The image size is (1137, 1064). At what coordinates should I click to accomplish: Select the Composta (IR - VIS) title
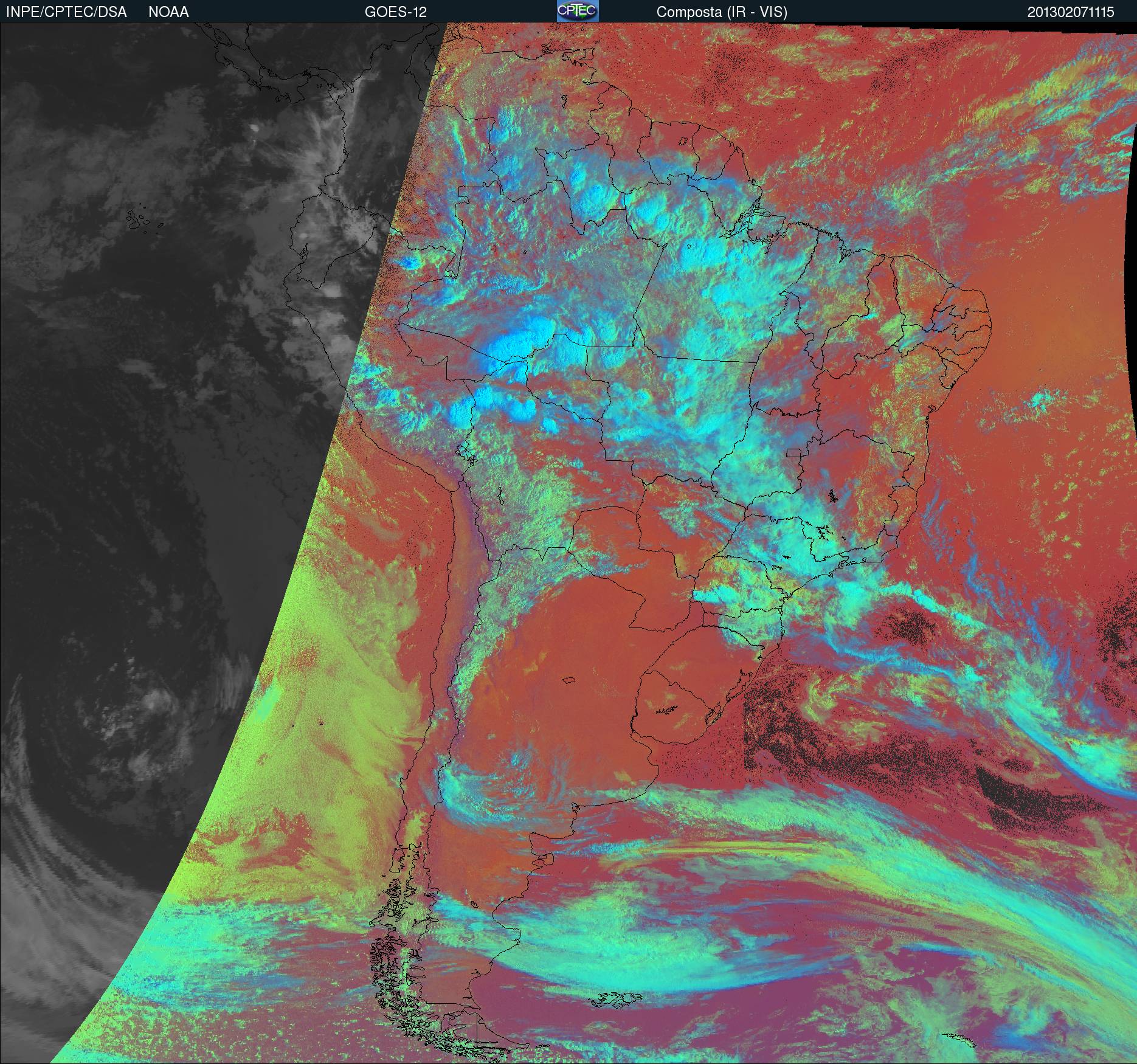click(722, 12)
